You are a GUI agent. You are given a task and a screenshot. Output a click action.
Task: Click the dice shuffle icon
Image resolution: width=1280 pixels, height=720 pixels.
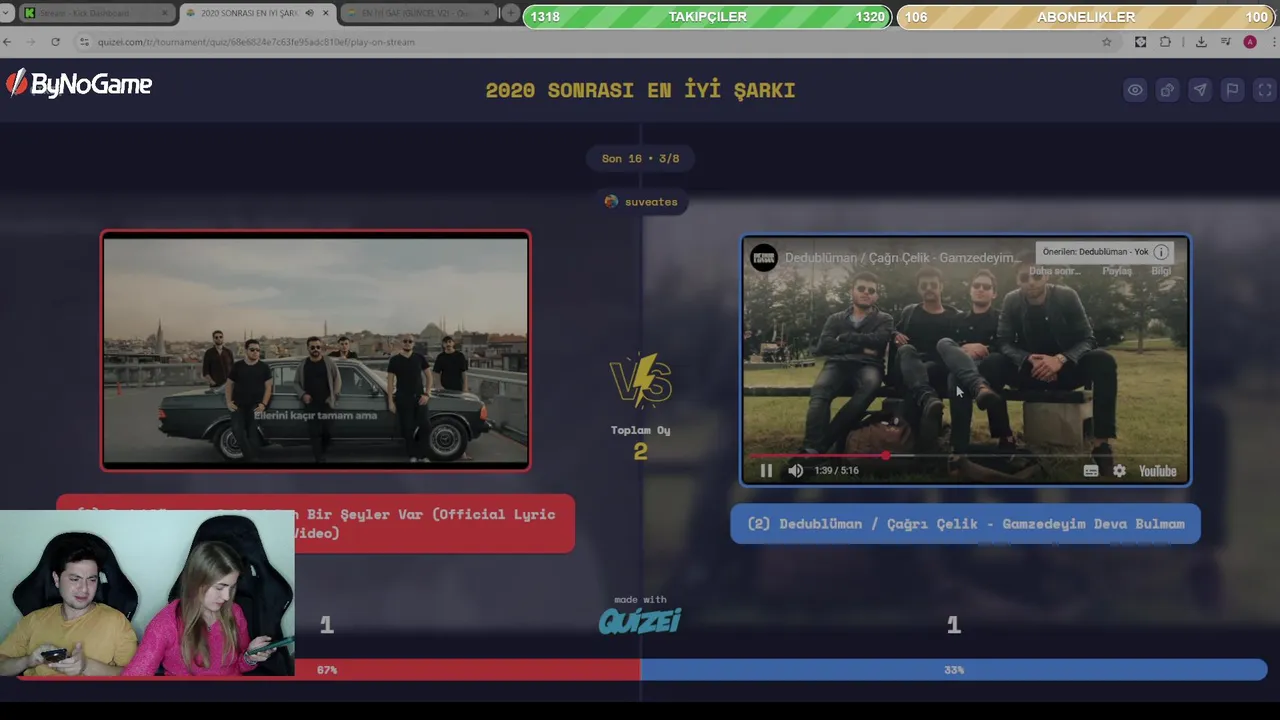1167,90
